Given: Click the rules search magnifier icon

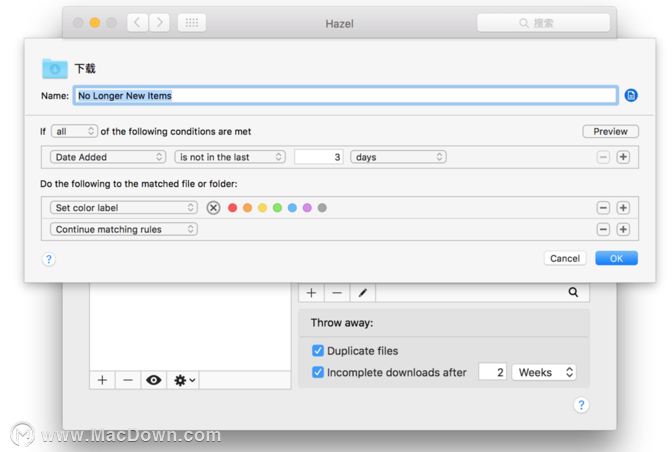Looking at the screenshot, I should click(x=573, y=292).
